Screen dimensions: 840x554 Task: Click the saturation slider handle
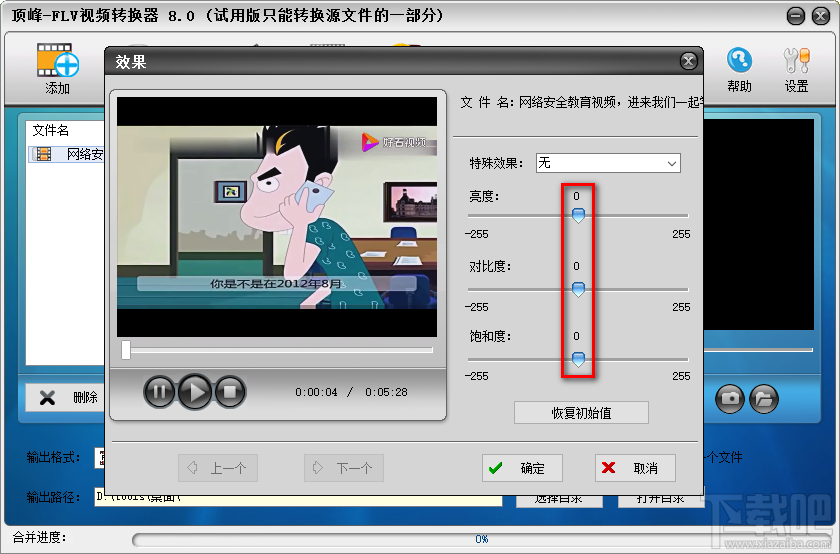point(578,359)
